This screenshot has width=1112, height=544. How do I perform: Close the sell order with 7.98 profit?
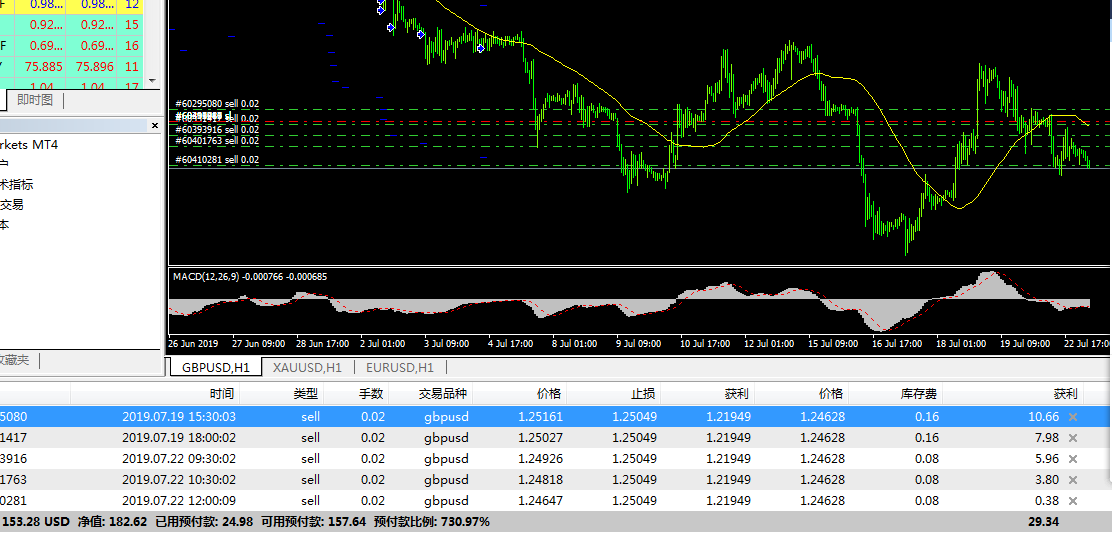click(x=1073, y=438)
